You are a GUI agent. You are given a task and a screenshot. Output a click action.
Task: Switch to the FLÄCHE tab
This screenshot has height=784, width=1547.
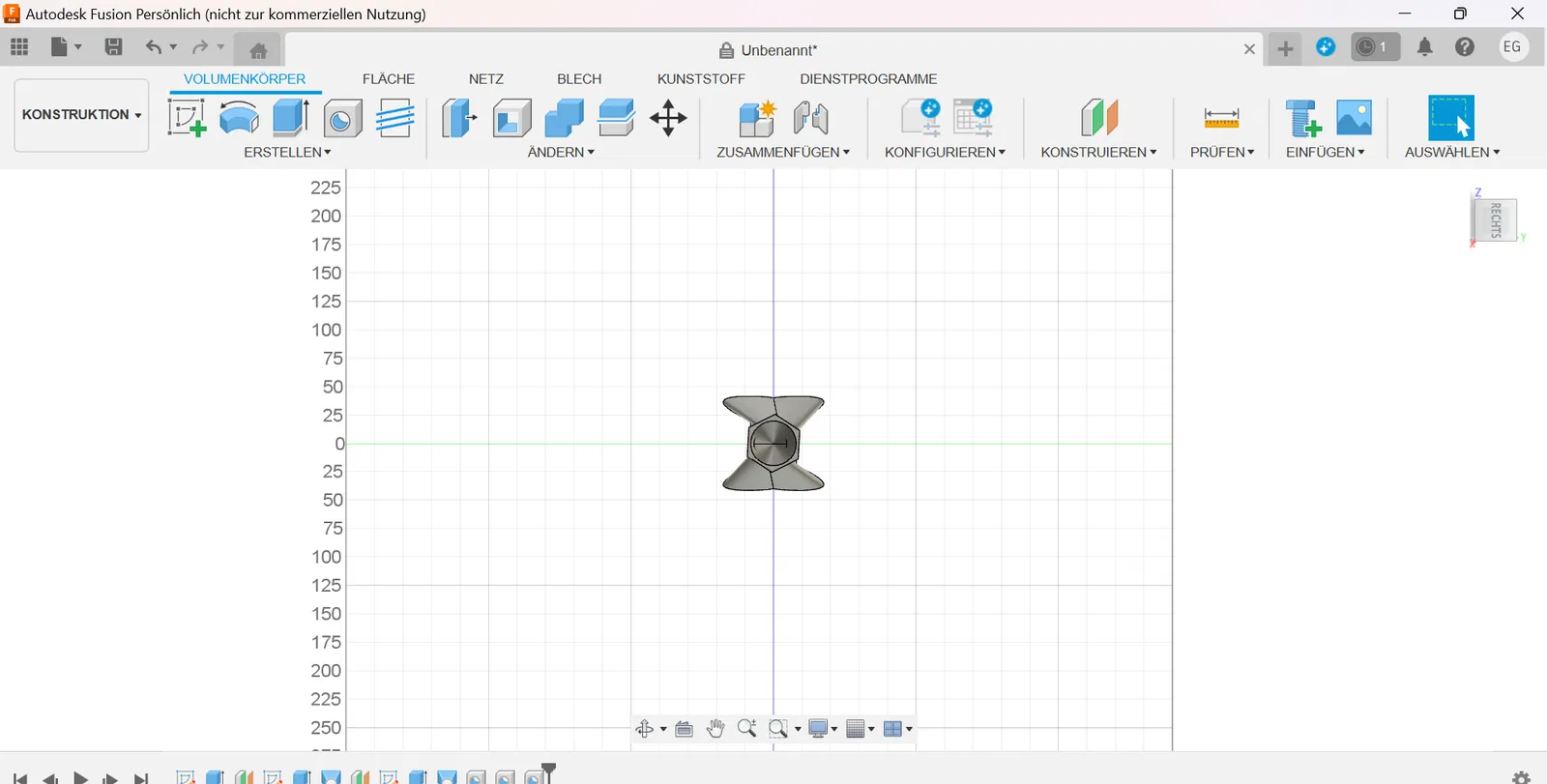[x=389, y=79]
